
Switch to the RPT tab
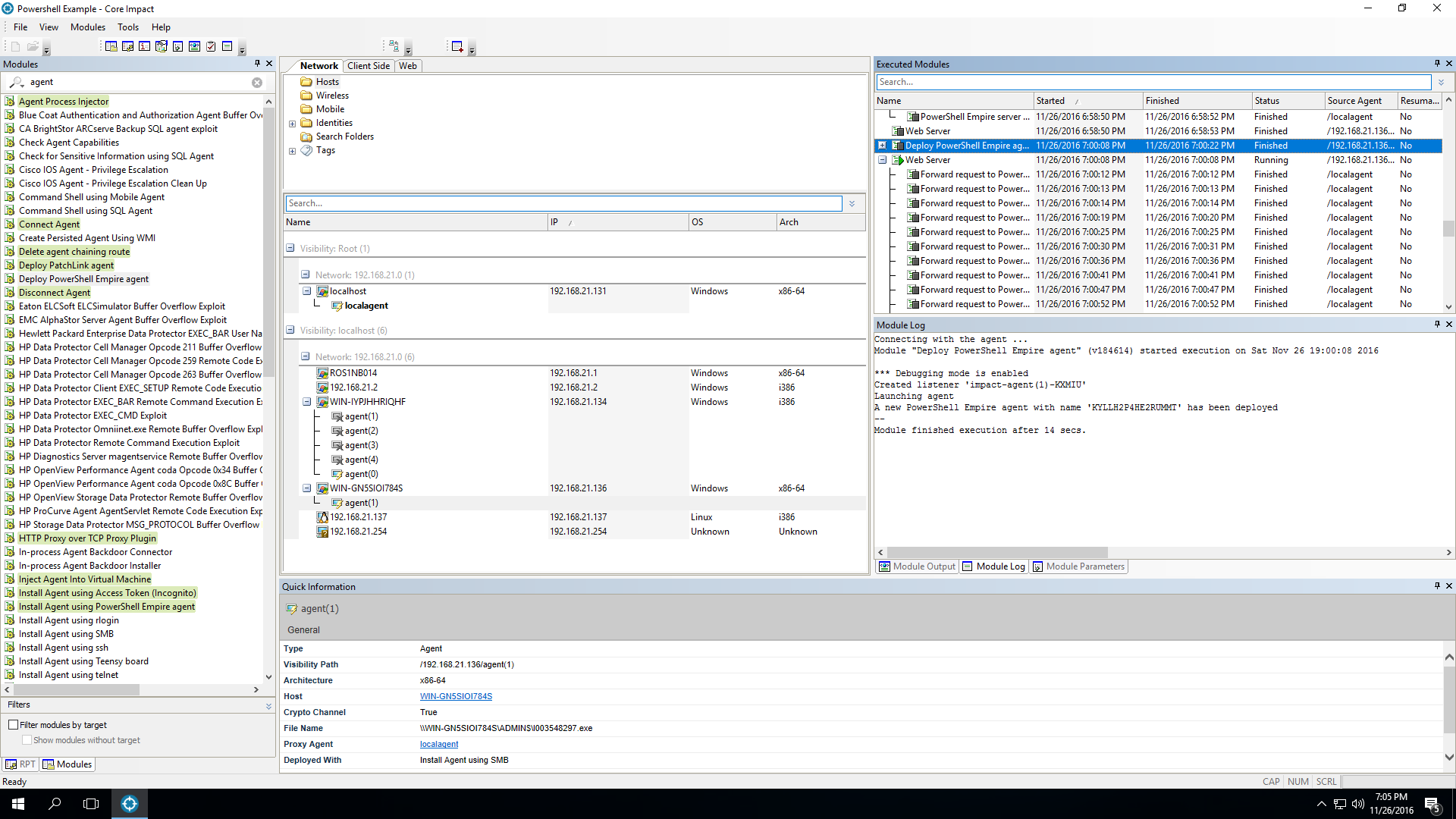point(21,764)
